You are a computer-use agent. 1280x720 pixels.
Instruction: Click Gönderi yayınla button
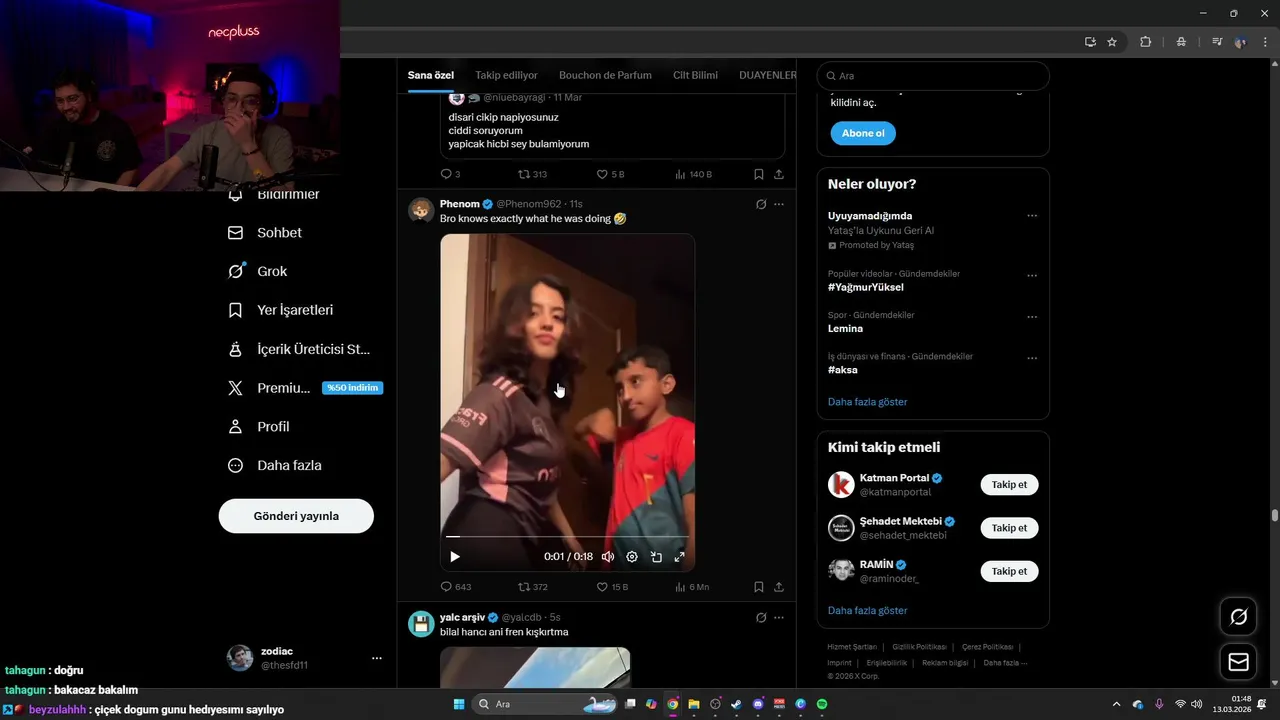coord(296,516)
